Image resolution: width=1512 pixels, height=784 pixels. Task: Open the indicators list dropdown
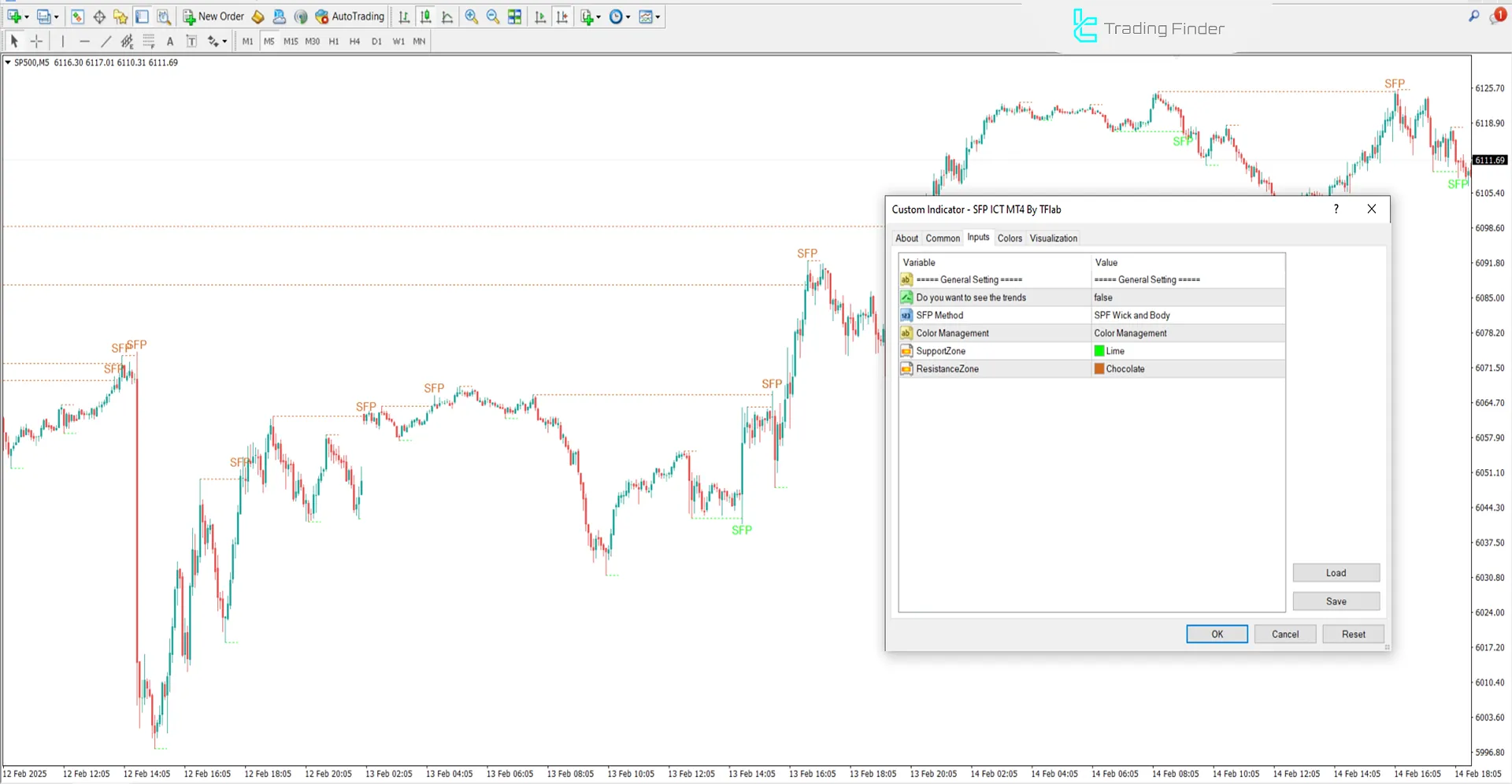coord(591,17)
